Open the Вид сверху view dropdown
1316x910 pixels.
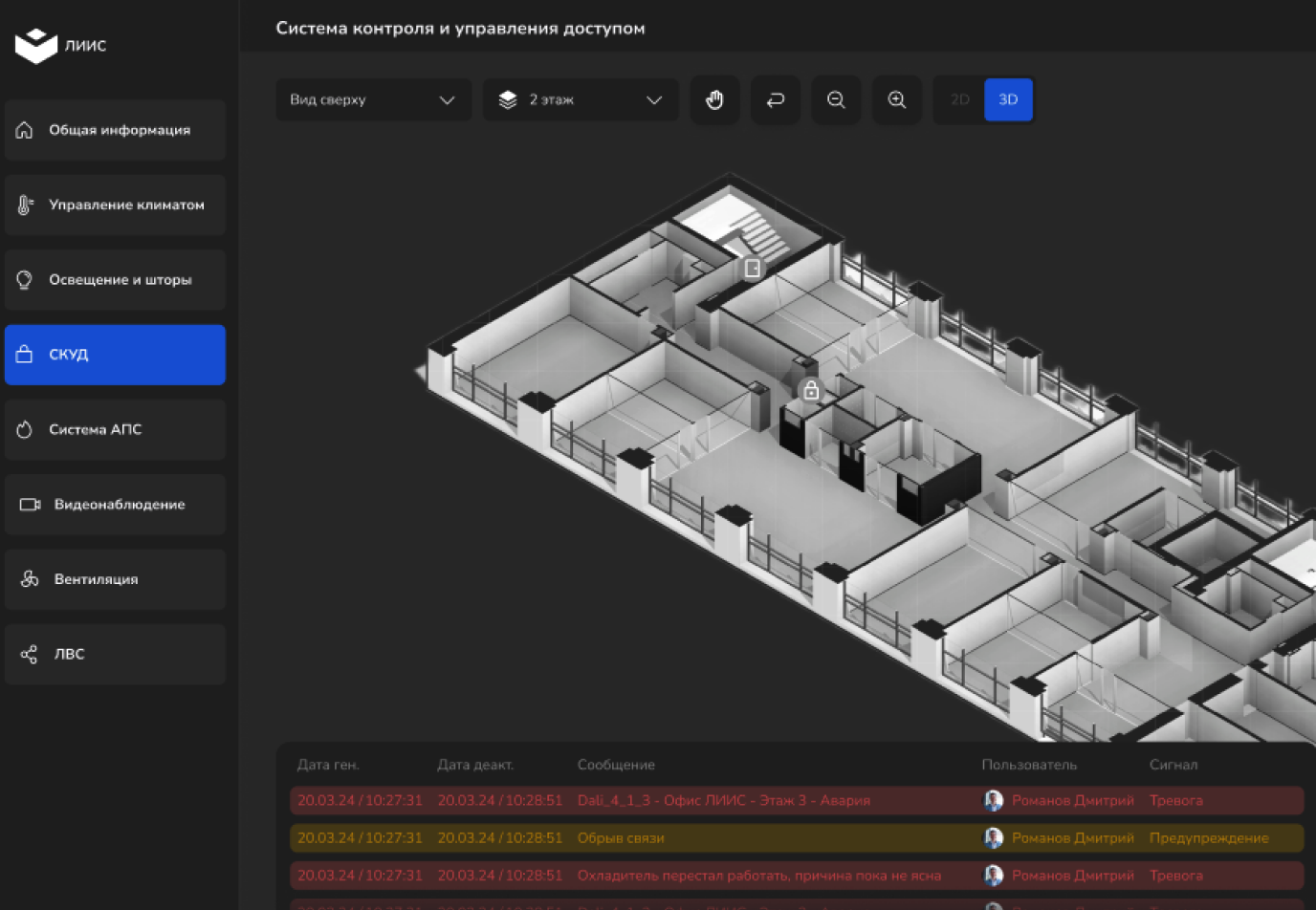click(x=374, y=99)
